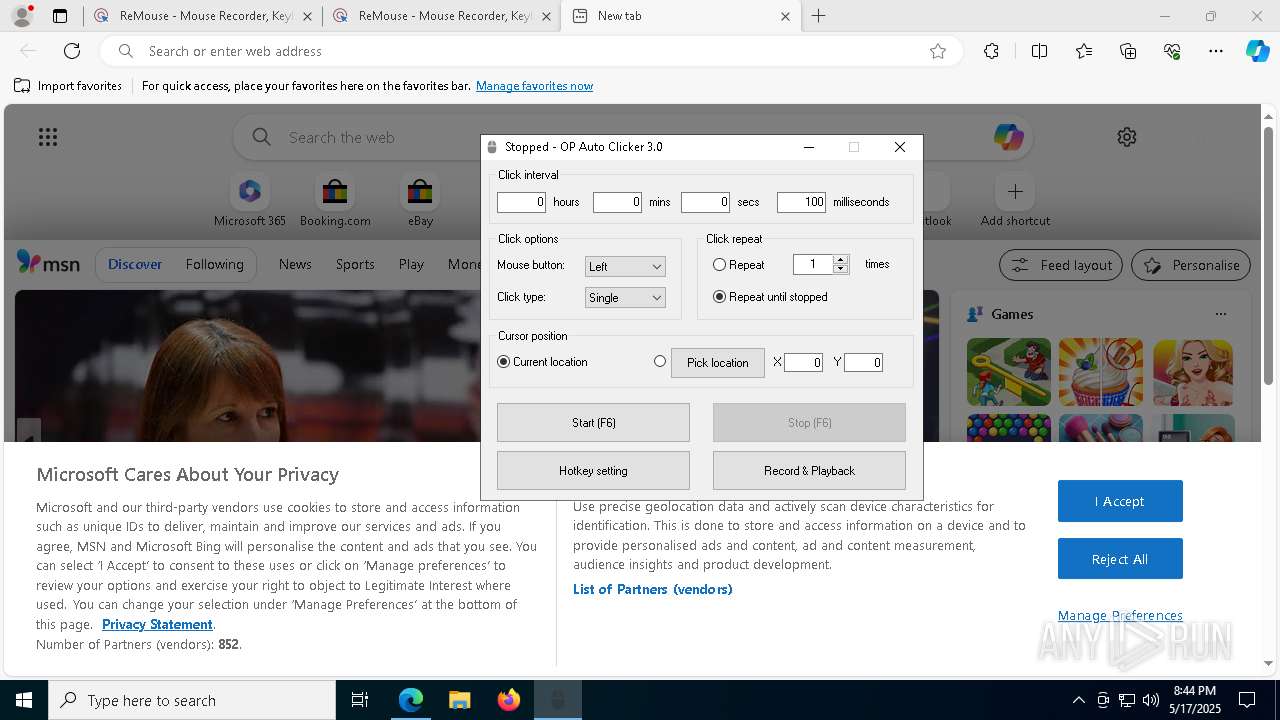Open Microsoft Edge taskbar icon
The width and height of the screenshot is (1280, 720).
[x=411, y=700]
